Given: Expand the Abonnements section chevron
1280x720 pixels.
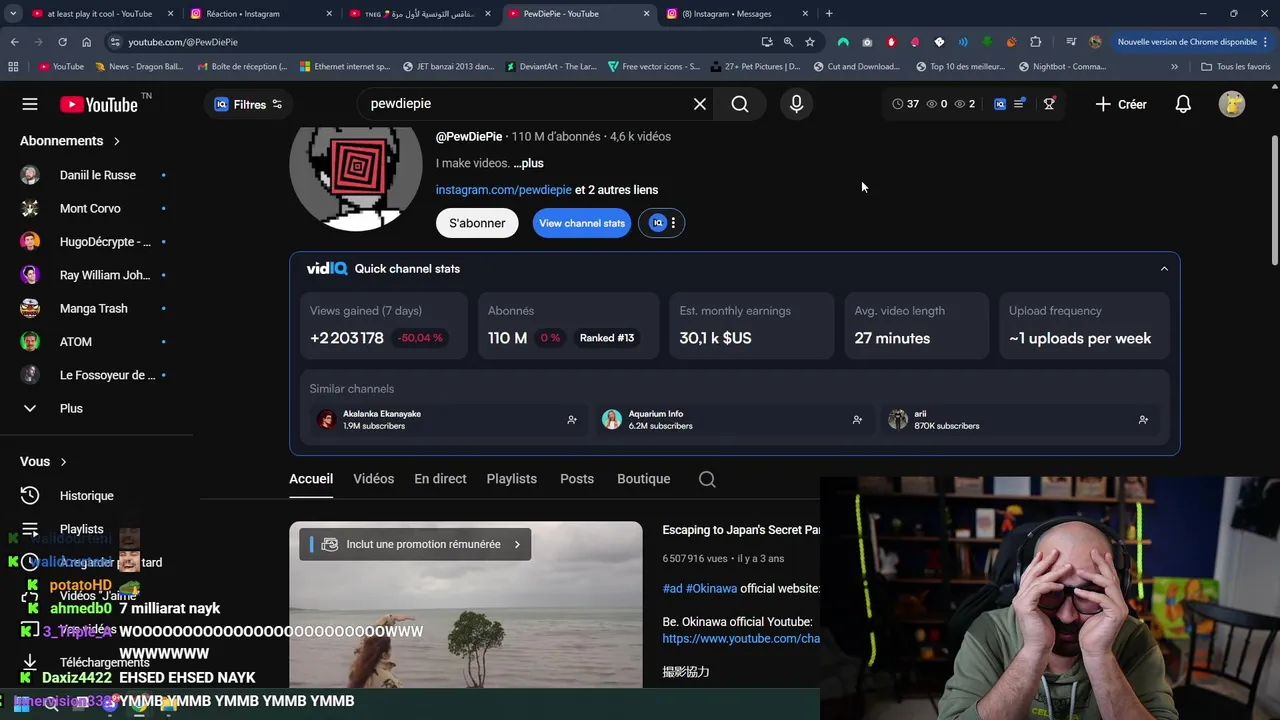Looking at the screenshot, I should coord(116,141).
